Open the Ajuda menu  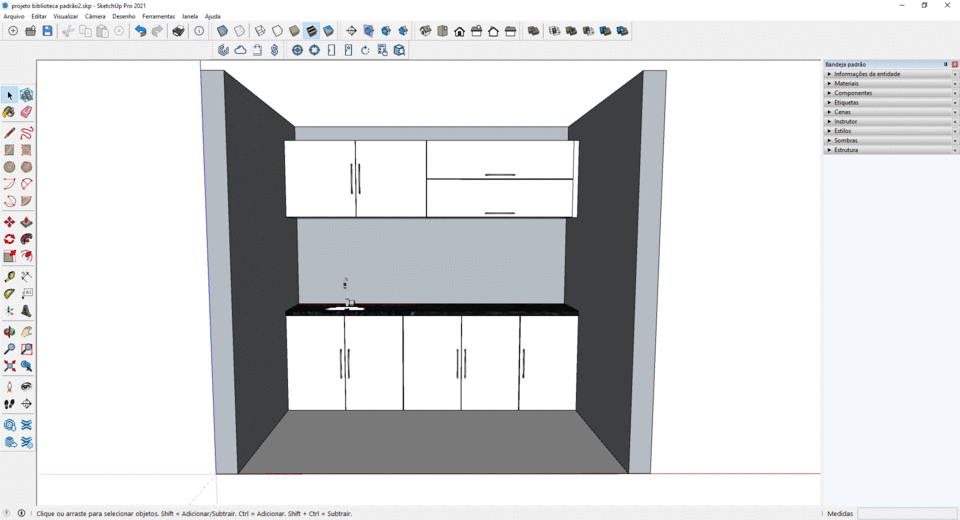[x=212, y=17]
